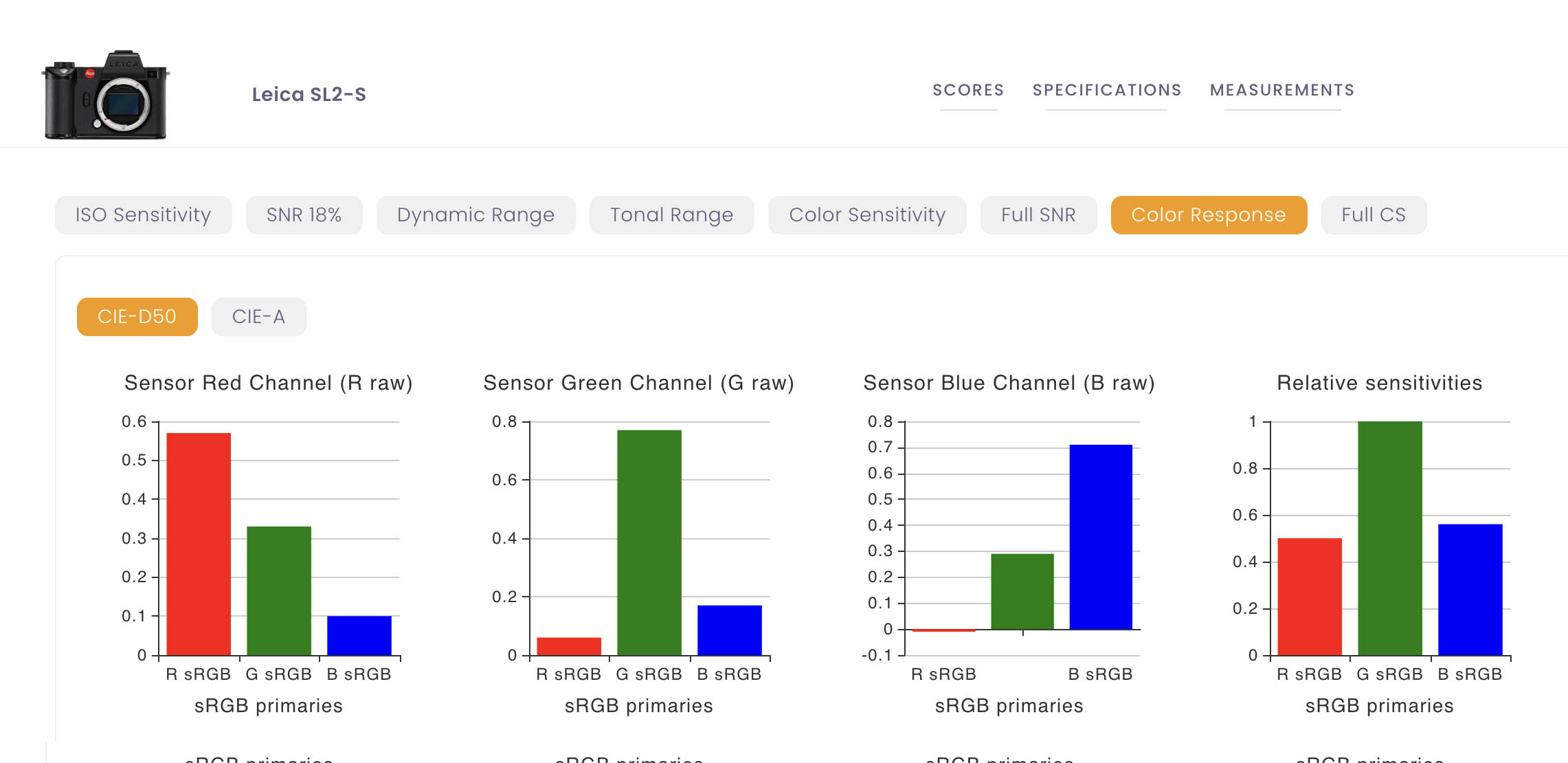Open the Full CS tab
The image size is (1568, 763).
click(1374, 215)
